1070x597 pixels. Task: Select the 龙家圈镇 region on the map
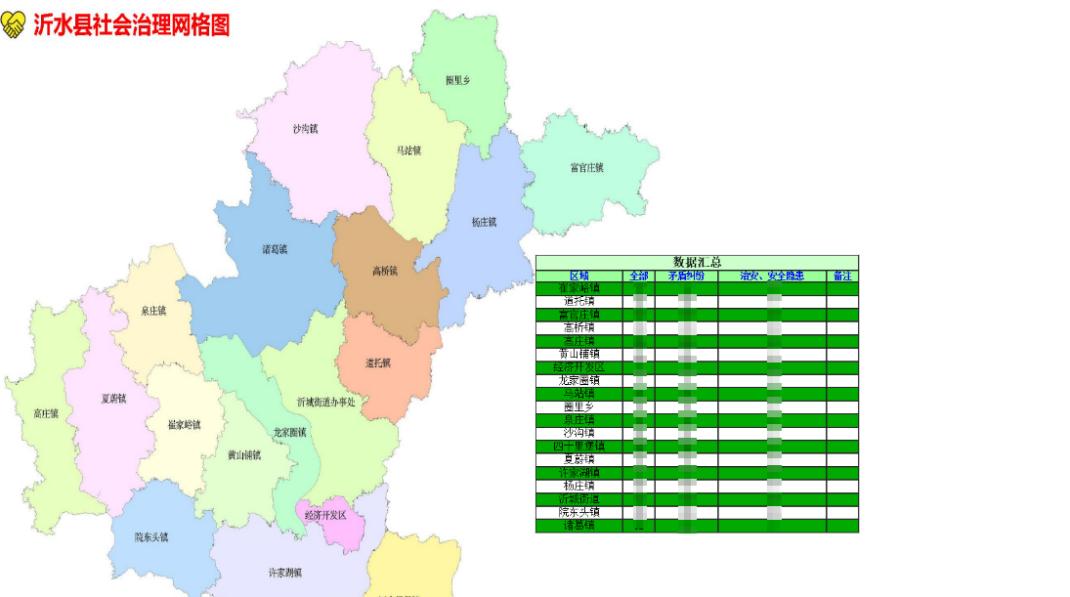[x=290, y=433]
